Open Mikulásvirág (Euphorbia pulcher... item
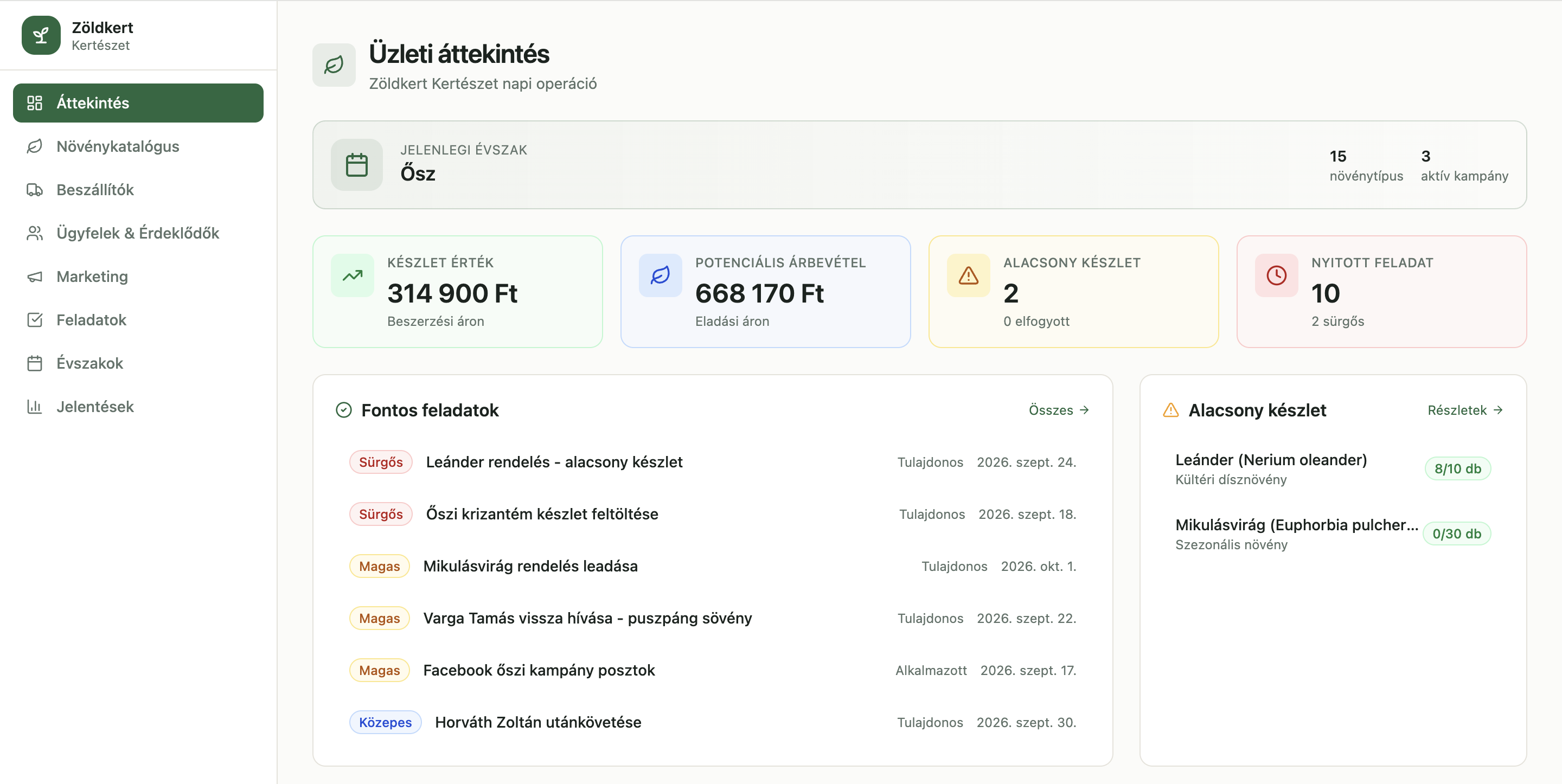The image size is (1562, 784). [x=1333, y=534]
